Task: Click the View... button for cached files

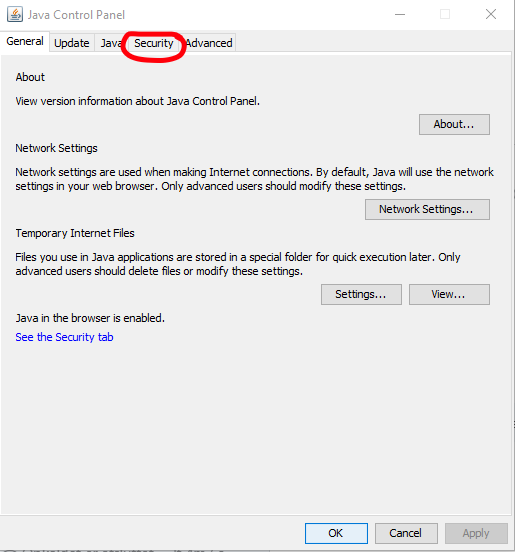Action: pos(449,294)
